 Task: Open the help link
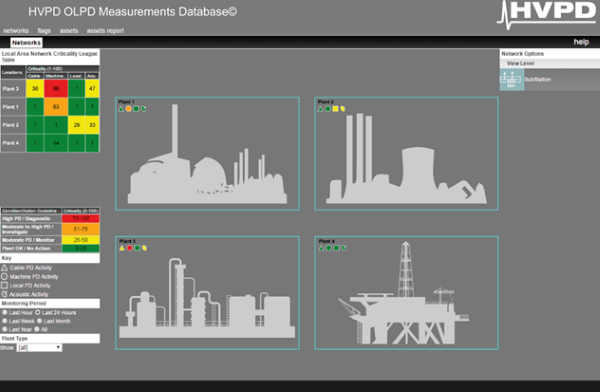(581, 42)
